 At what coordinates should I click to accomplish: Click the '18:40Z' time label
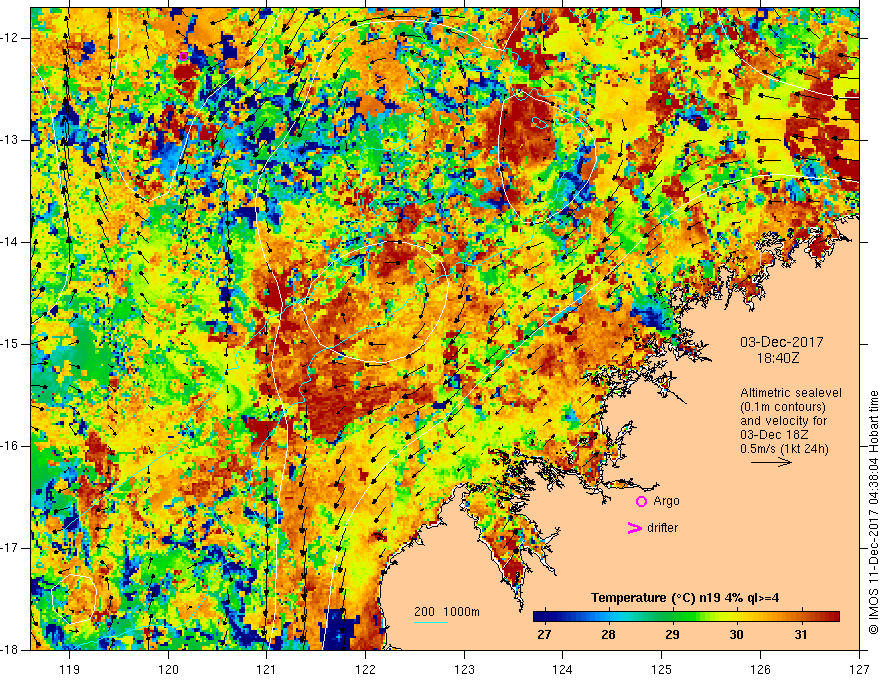point(777,358)
